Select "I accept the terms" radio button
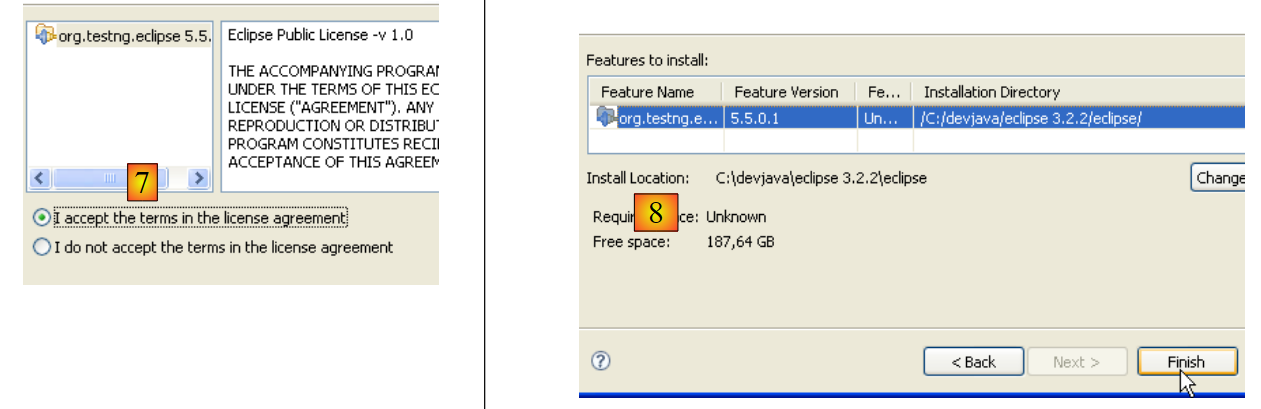 click(41, 217)
